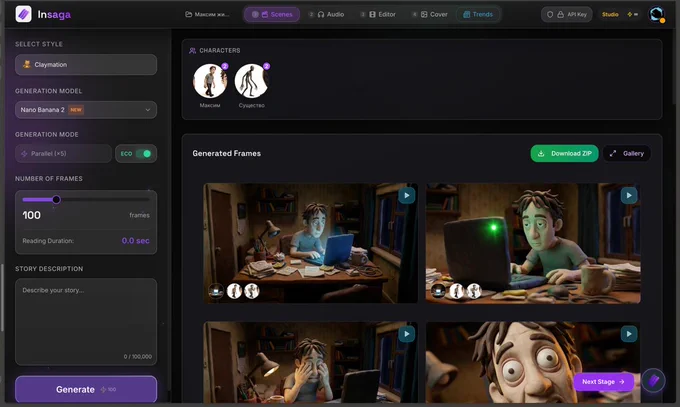680x407 pixels.
Task: Click into the story description field
Action: pyautogui.click(x=86, y=322)
